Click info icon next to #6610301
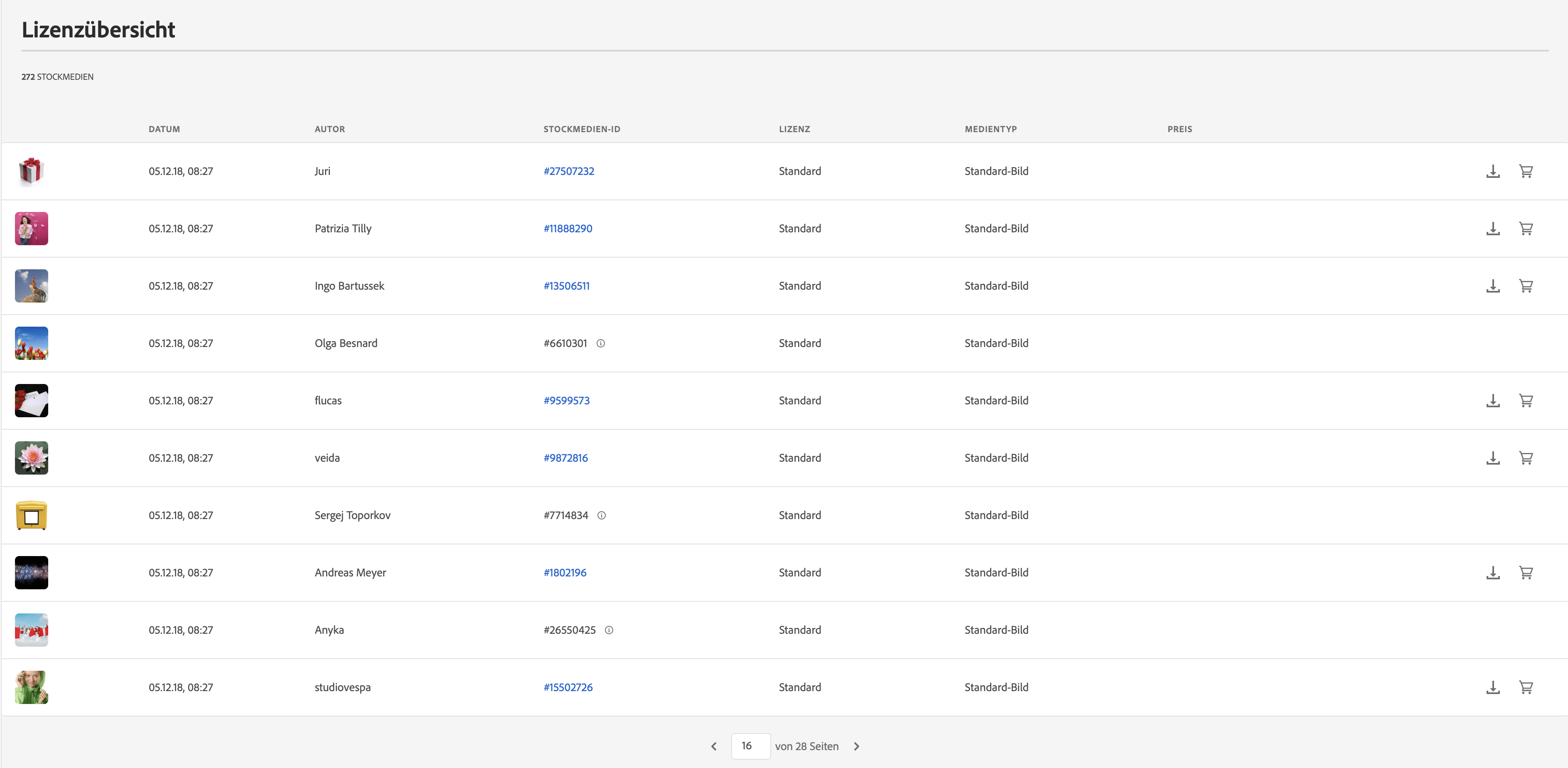 pyautogui.click(x=600, y=344)
